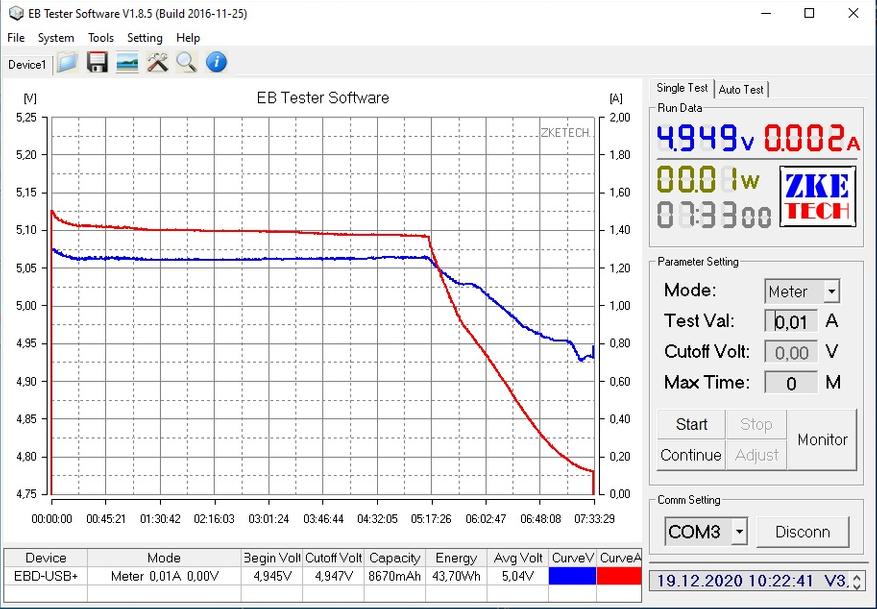Click the Cutoff Volt column header

pos(333,558)
